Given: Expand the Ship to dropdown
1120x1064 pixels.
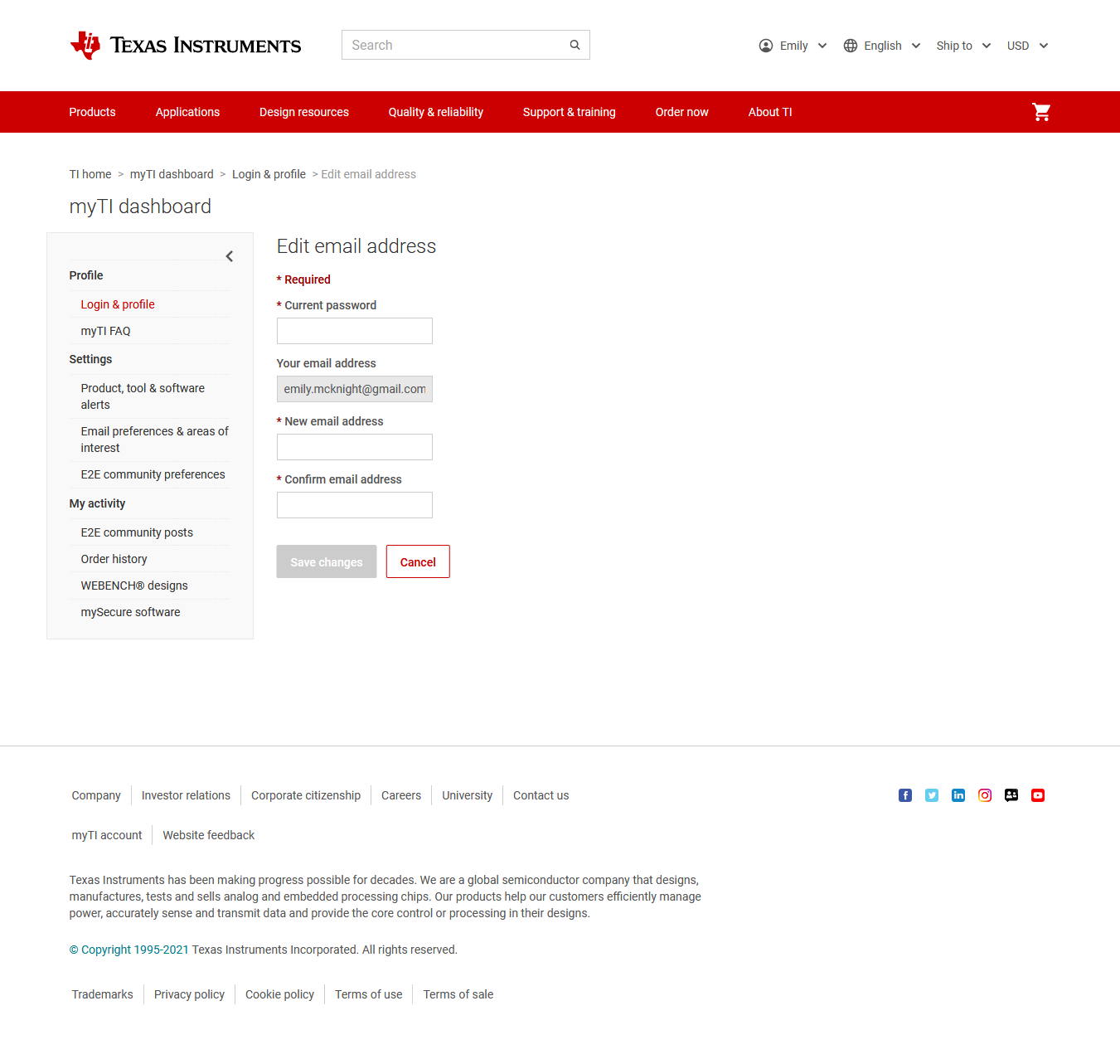Looking at the screenshot, I should point(962,46).
